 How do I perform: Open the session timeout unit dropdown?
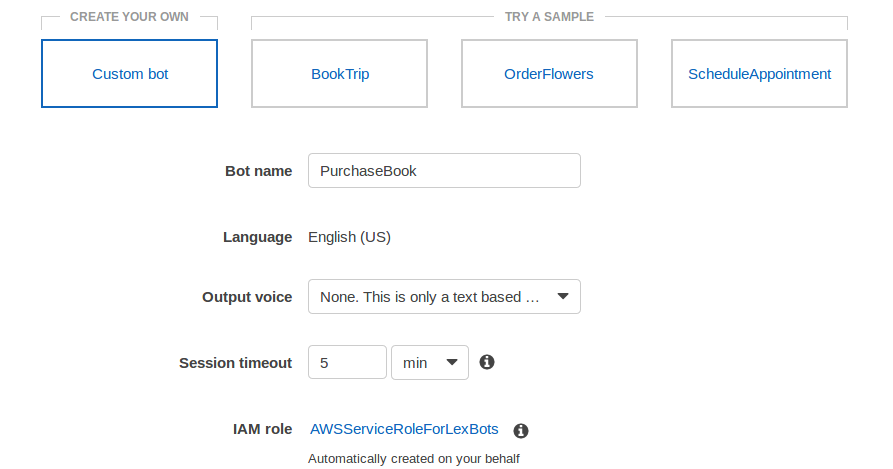(430, 363)
